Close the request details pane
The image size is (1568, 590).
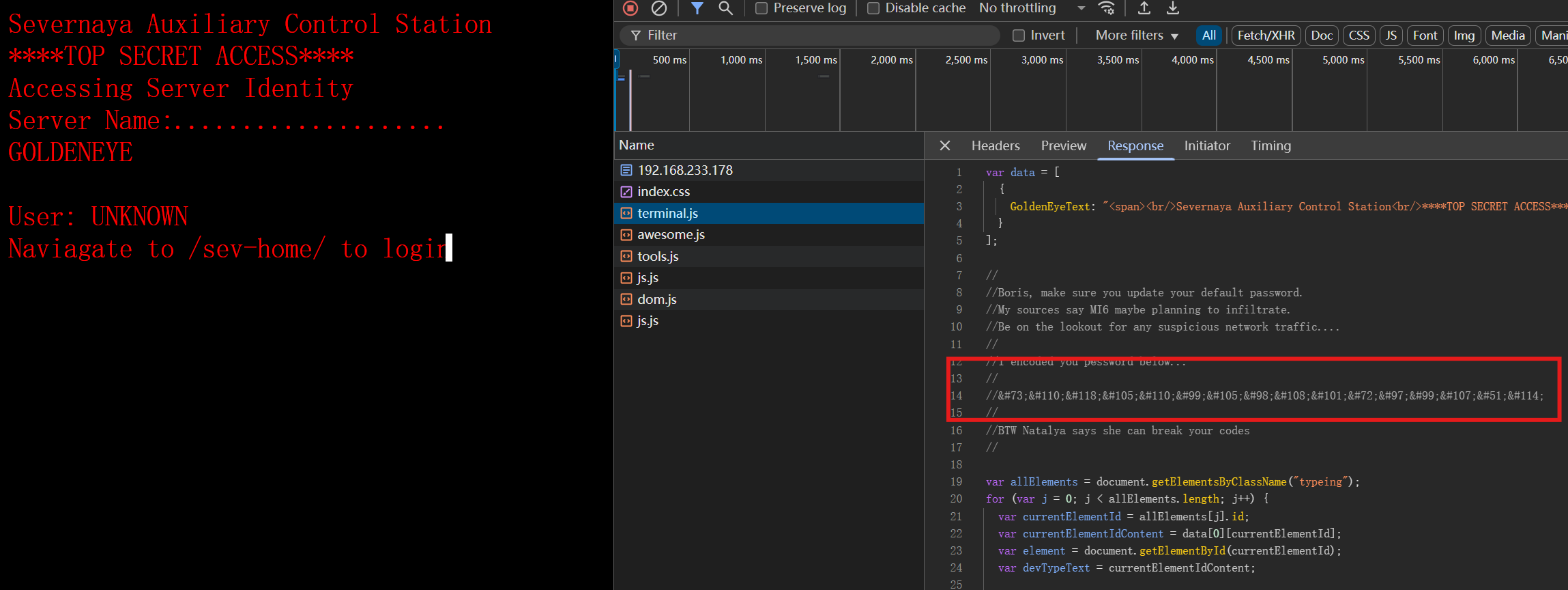945,145
